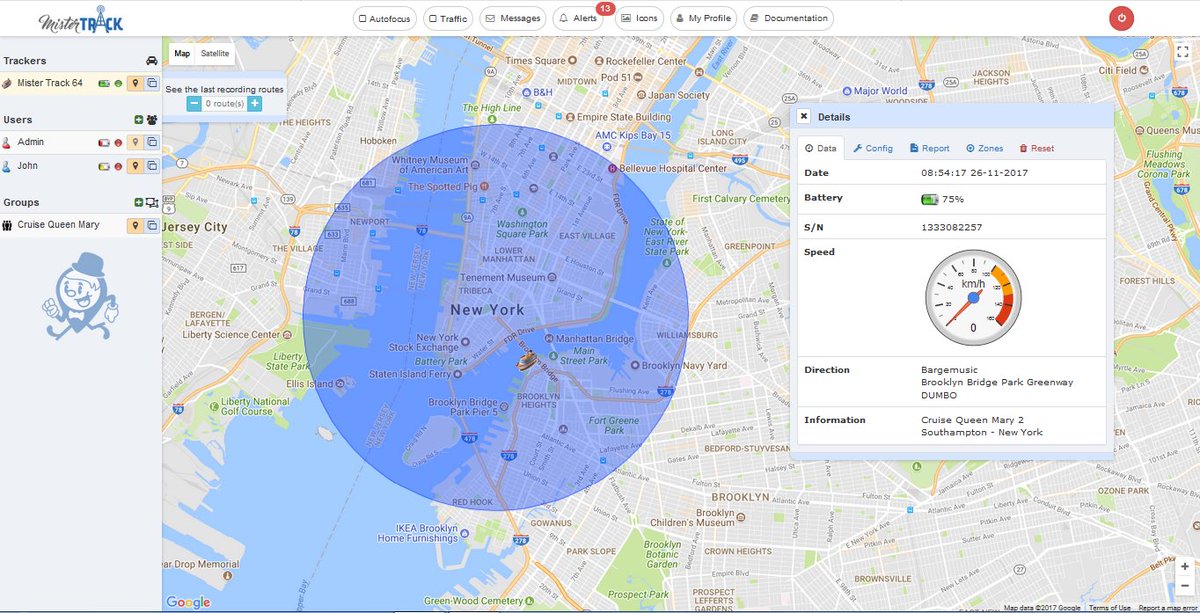1200x613 pixels.
Task: Open the Alerts list
Action: 578,18
